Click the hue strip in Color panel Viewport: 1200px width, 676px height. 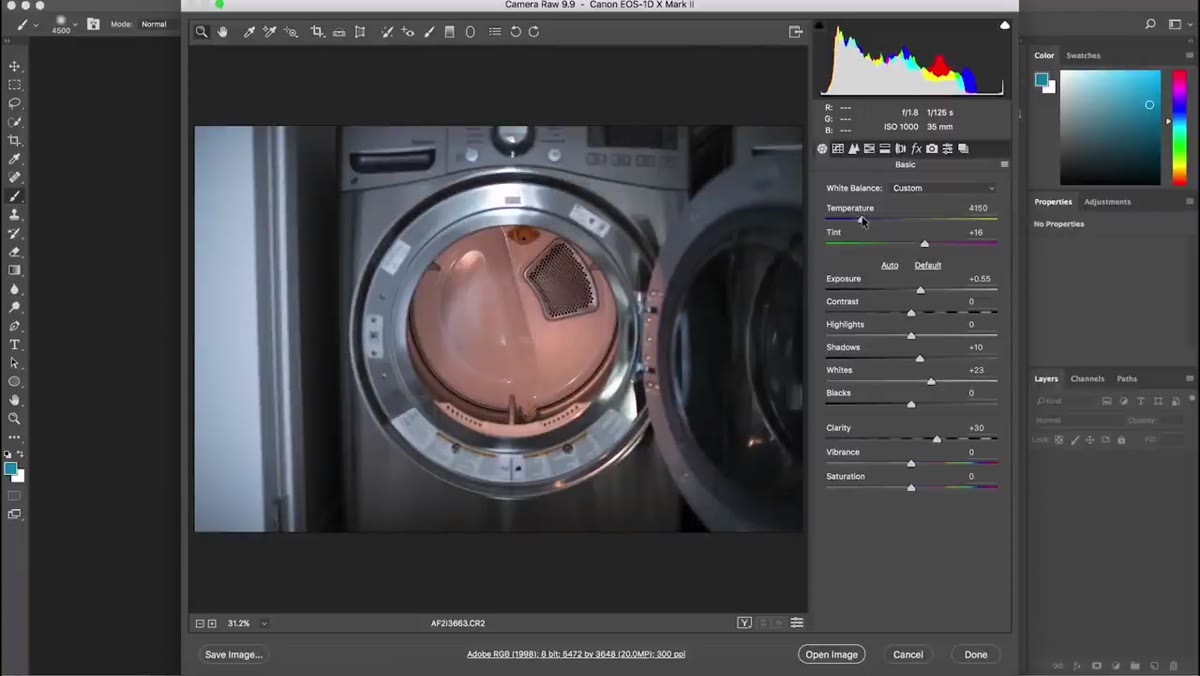[1179, 127]
